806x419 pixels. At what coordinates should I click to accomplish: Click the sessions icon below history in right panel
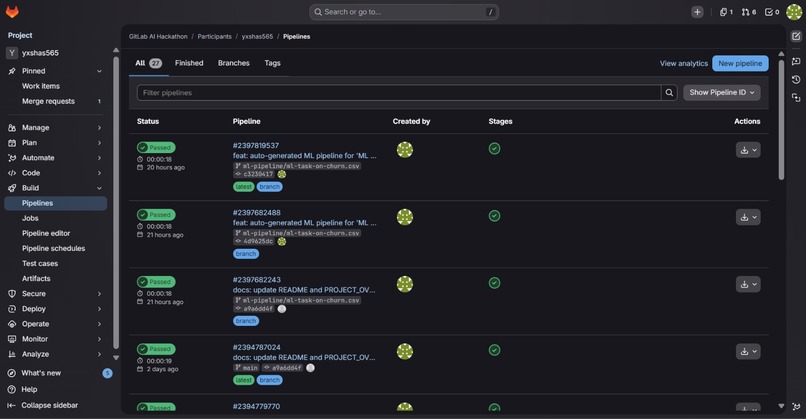pos(796,97)
